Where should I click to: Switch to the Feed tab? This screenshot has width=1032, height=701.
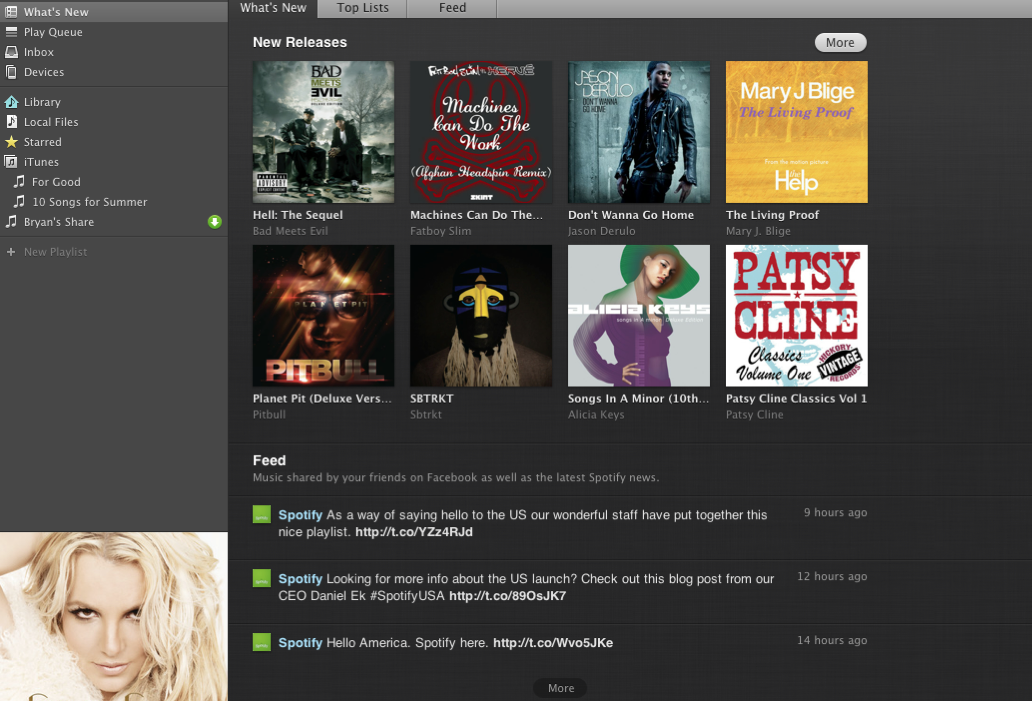pyautogui.click(x=452, y=8)
